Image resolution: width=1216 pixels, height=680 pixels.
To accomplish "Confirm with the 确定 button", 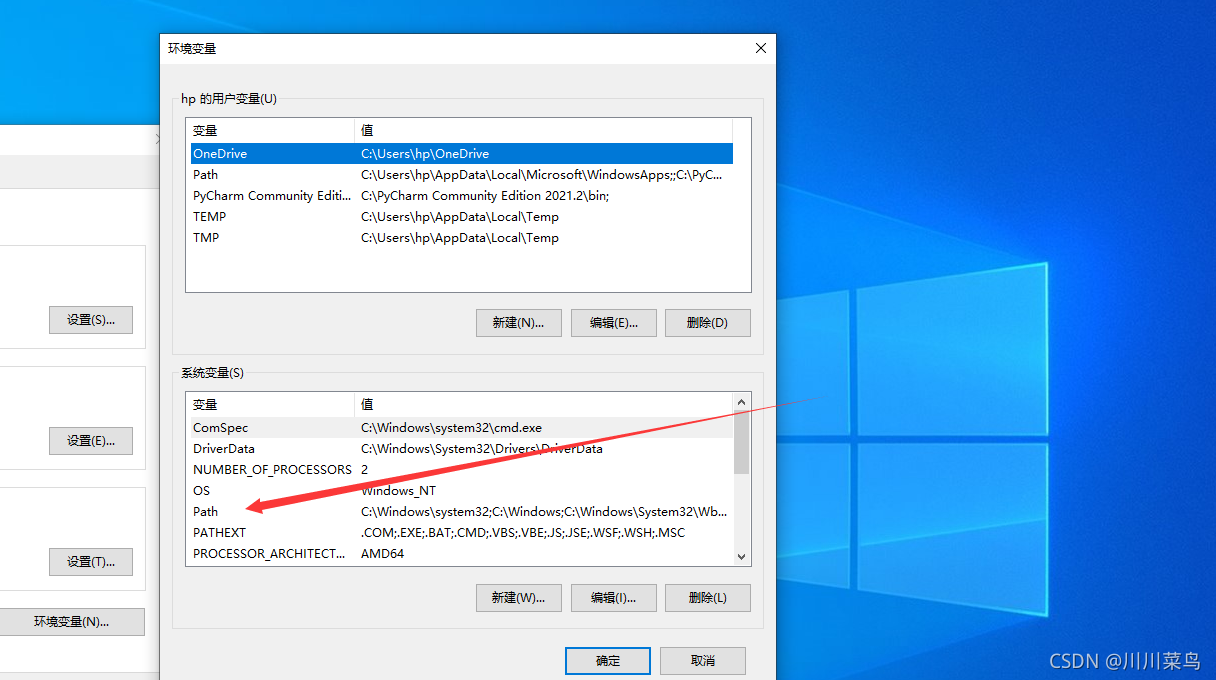I will click(x=608, y=661).
